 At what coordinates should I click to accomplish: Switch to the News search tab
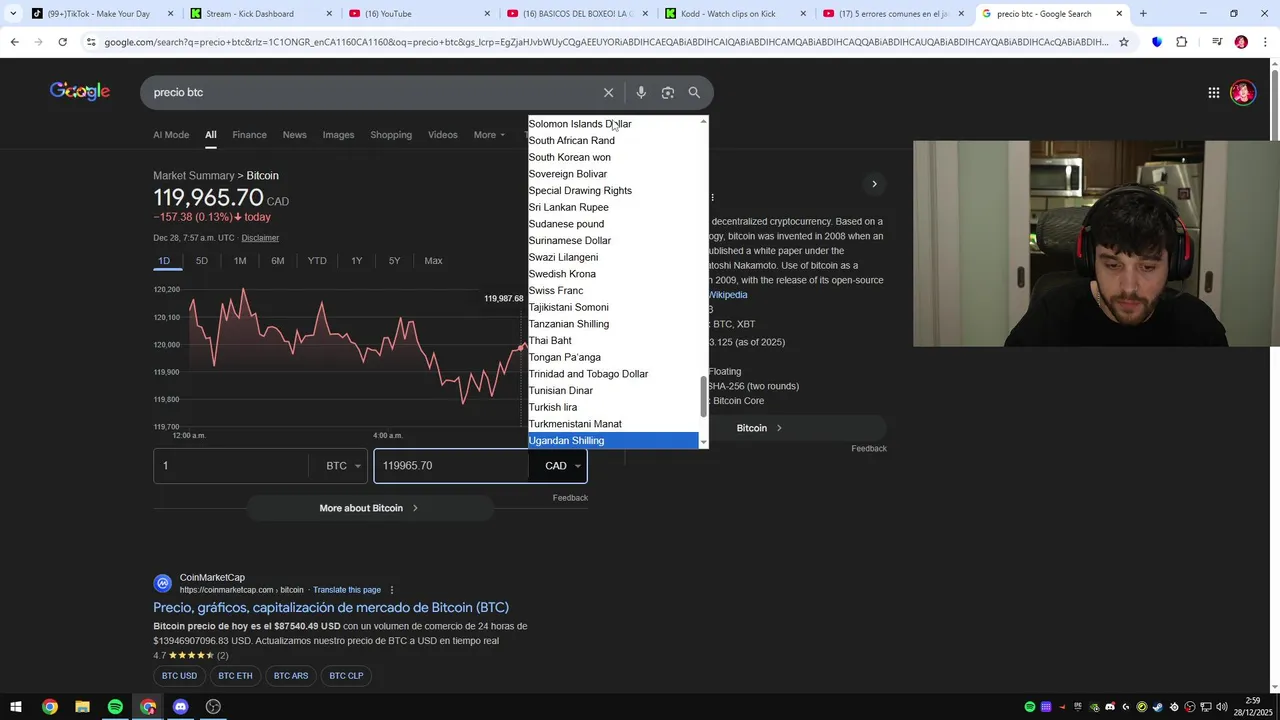point(294,135)
